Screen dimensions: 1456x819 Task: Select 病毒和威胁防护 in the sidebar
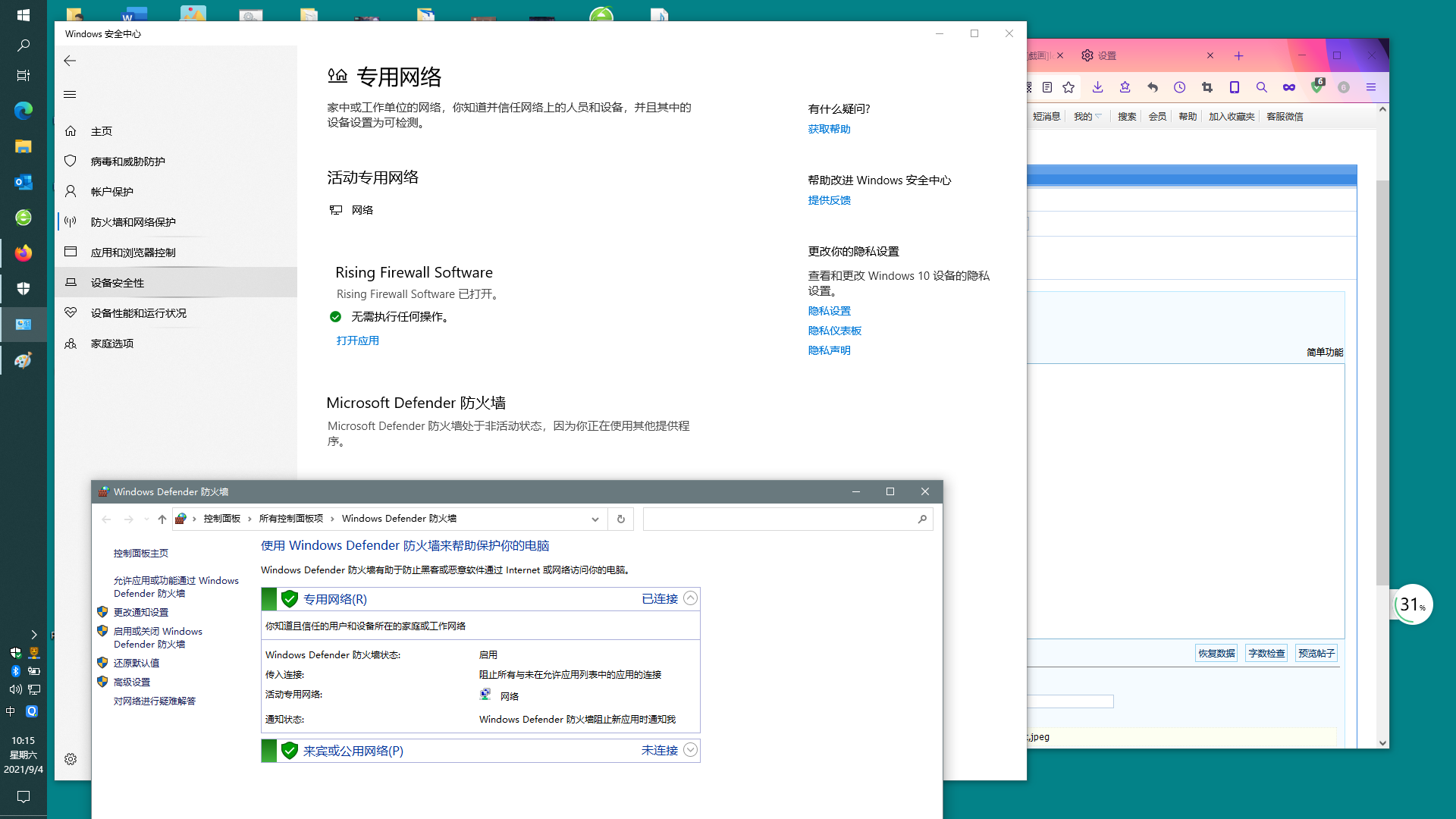(127, 162)
